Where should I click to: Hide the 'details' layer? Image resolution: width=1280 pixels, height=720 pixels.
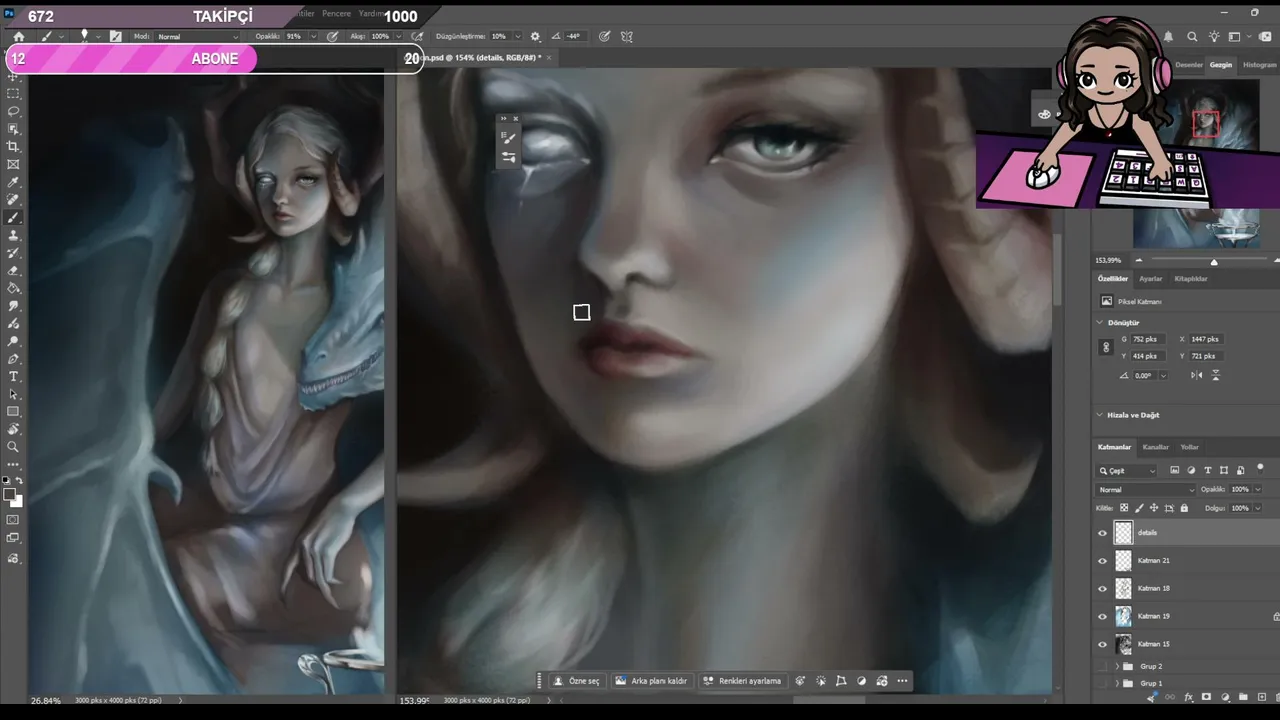coord(1103,533)
